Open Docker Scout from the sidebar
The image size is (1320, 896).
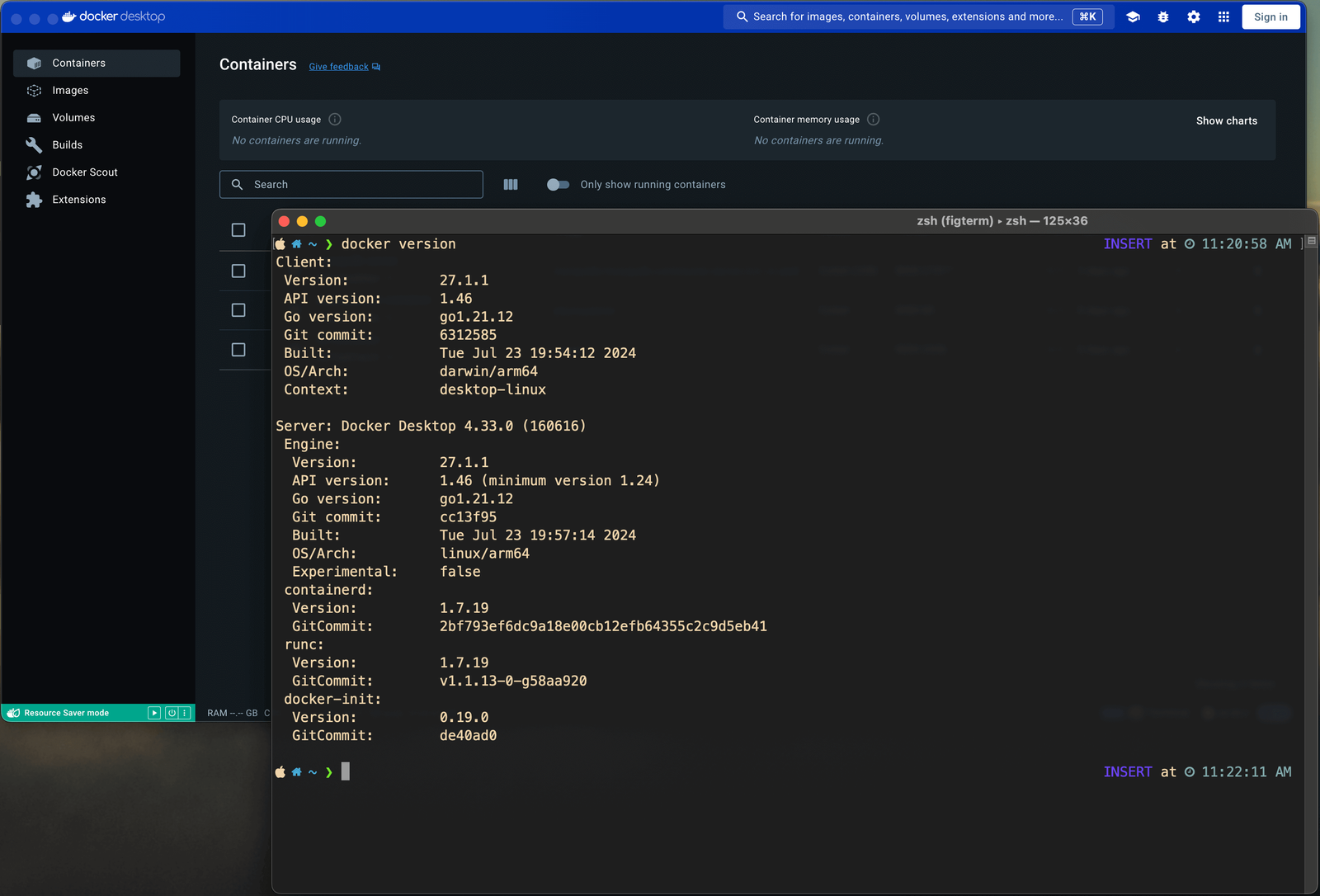82,172
